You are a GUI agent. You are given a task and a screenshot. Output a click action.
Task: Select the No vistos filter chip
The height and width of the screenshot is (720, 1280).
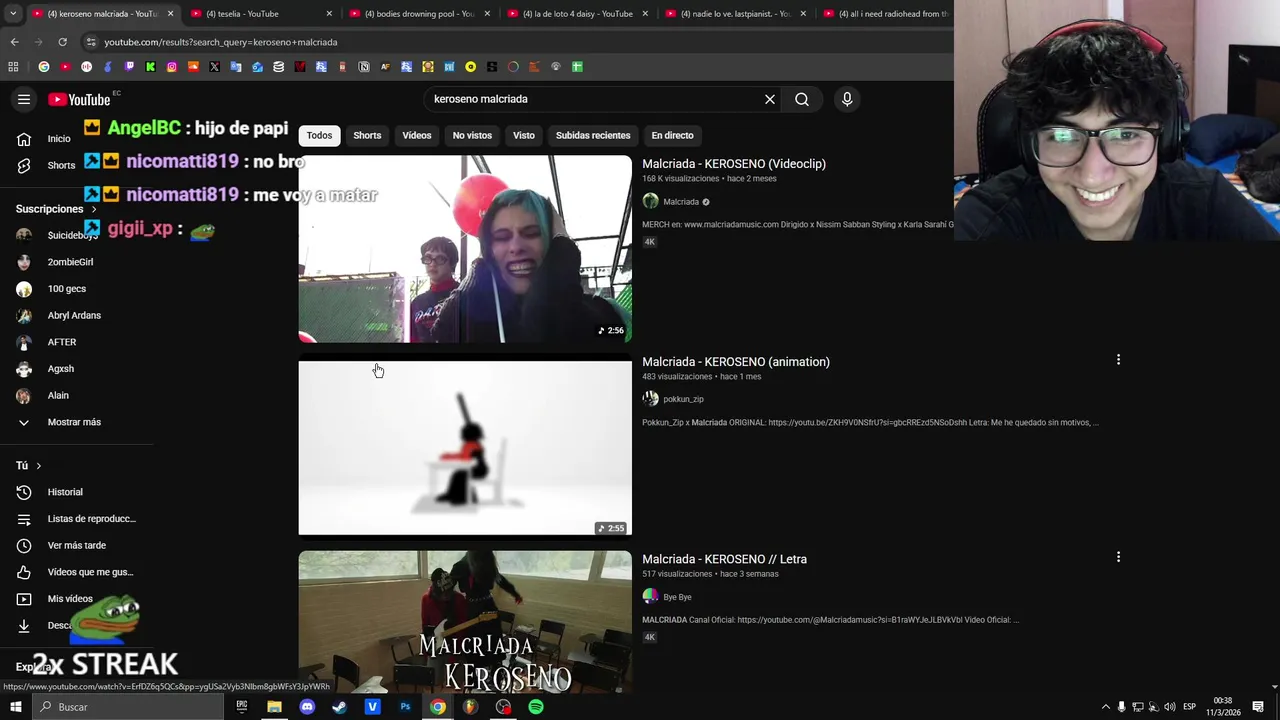(472, 135)
